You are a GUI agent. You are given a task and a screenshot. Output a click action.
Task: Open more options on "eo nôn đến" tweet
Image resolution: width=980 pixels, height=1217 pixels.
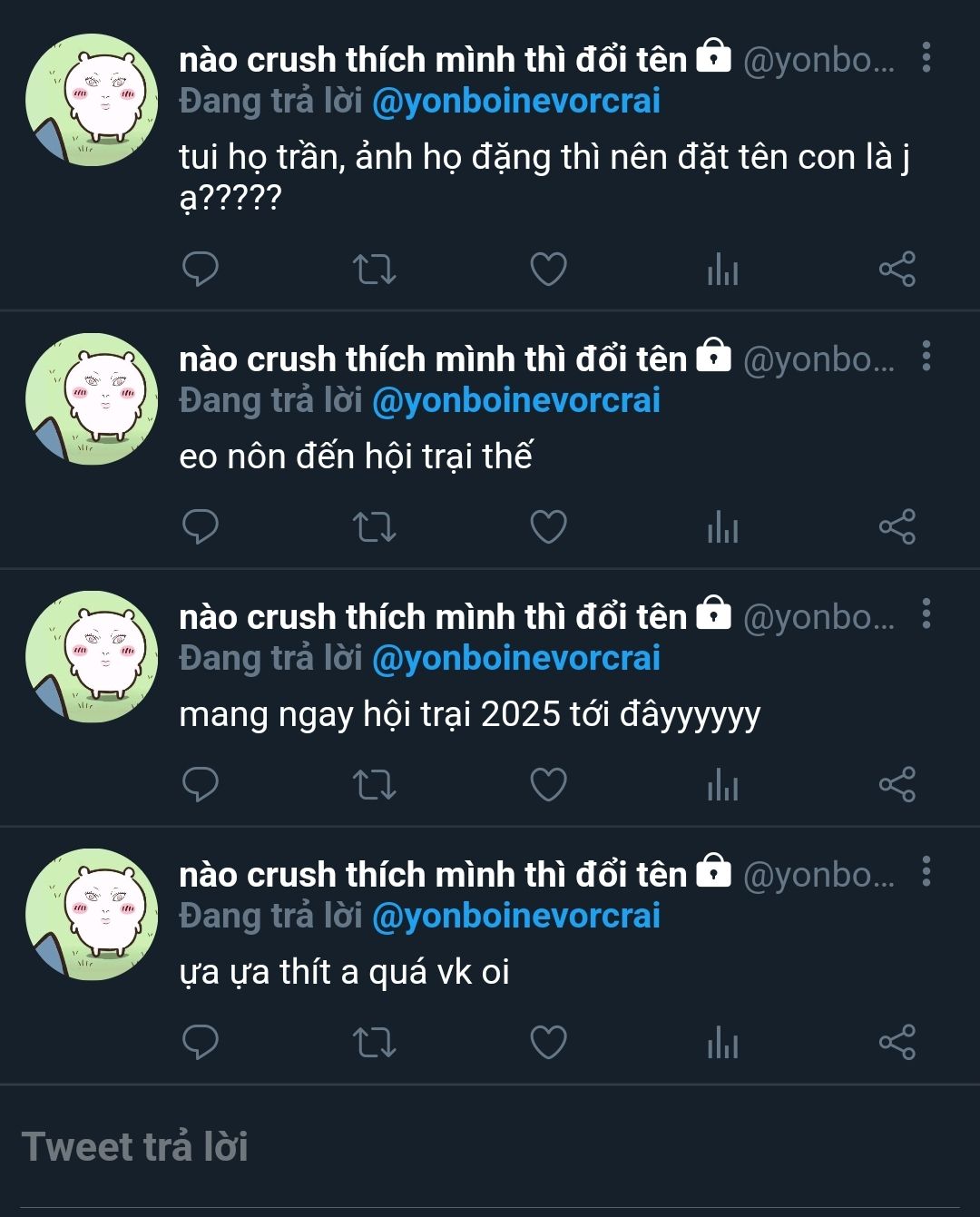pos(926,357)
